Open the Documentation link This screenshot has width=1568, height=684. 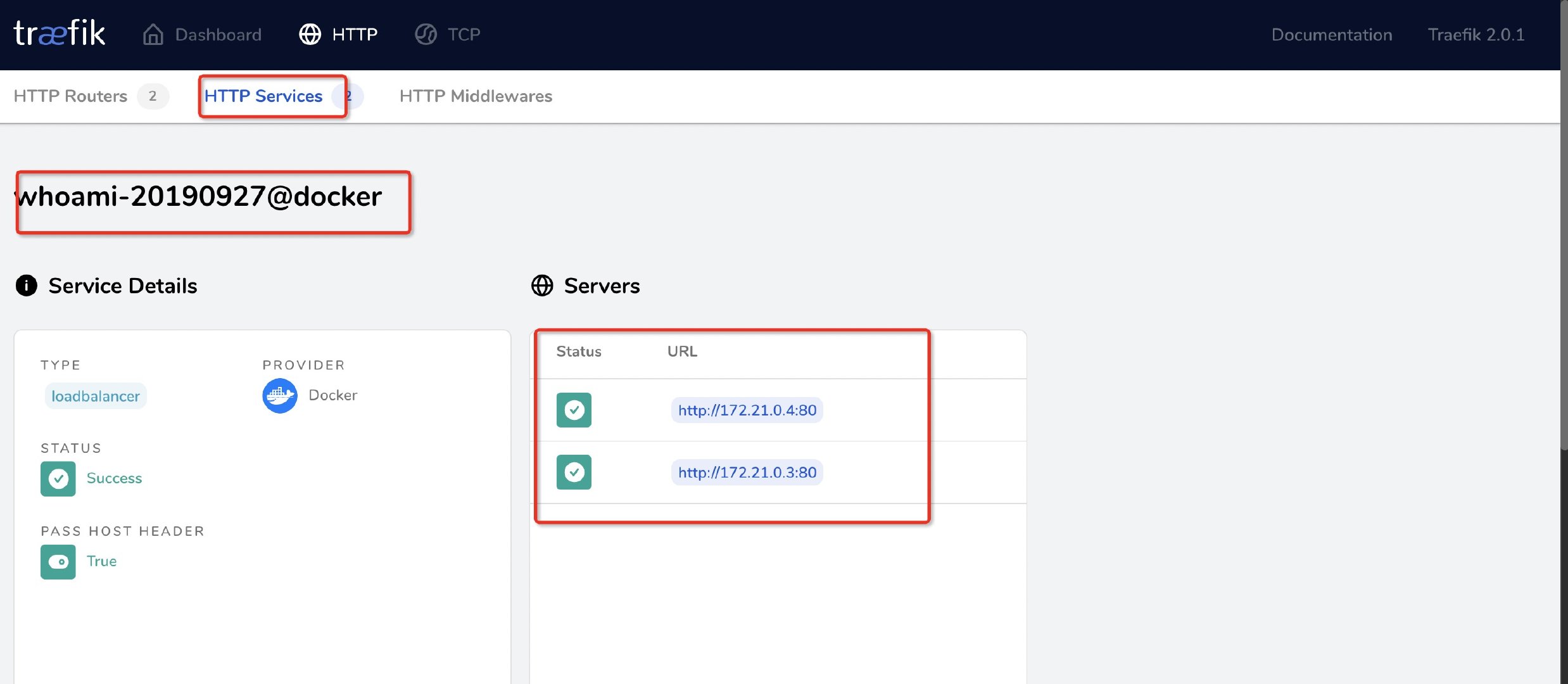click(1331, 35)
